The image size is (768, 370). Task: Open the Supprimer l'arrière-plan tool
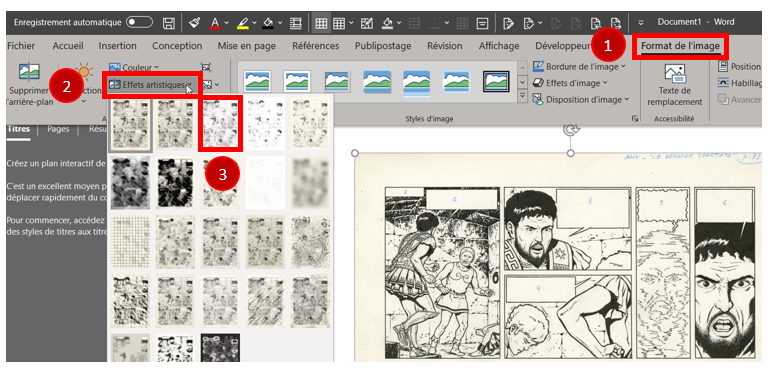pos(29,83)
